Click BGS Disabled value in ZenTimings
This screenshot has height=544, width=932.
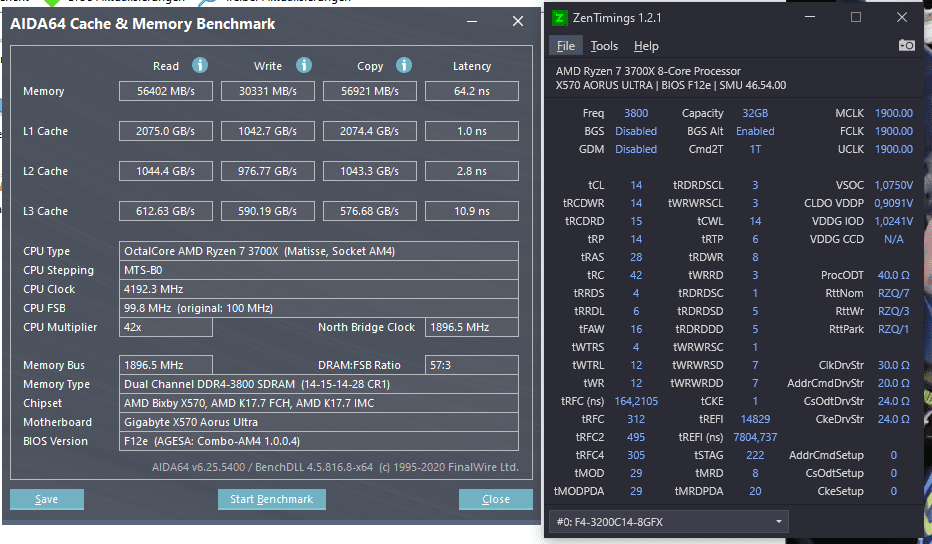click(x=636, y=131)
